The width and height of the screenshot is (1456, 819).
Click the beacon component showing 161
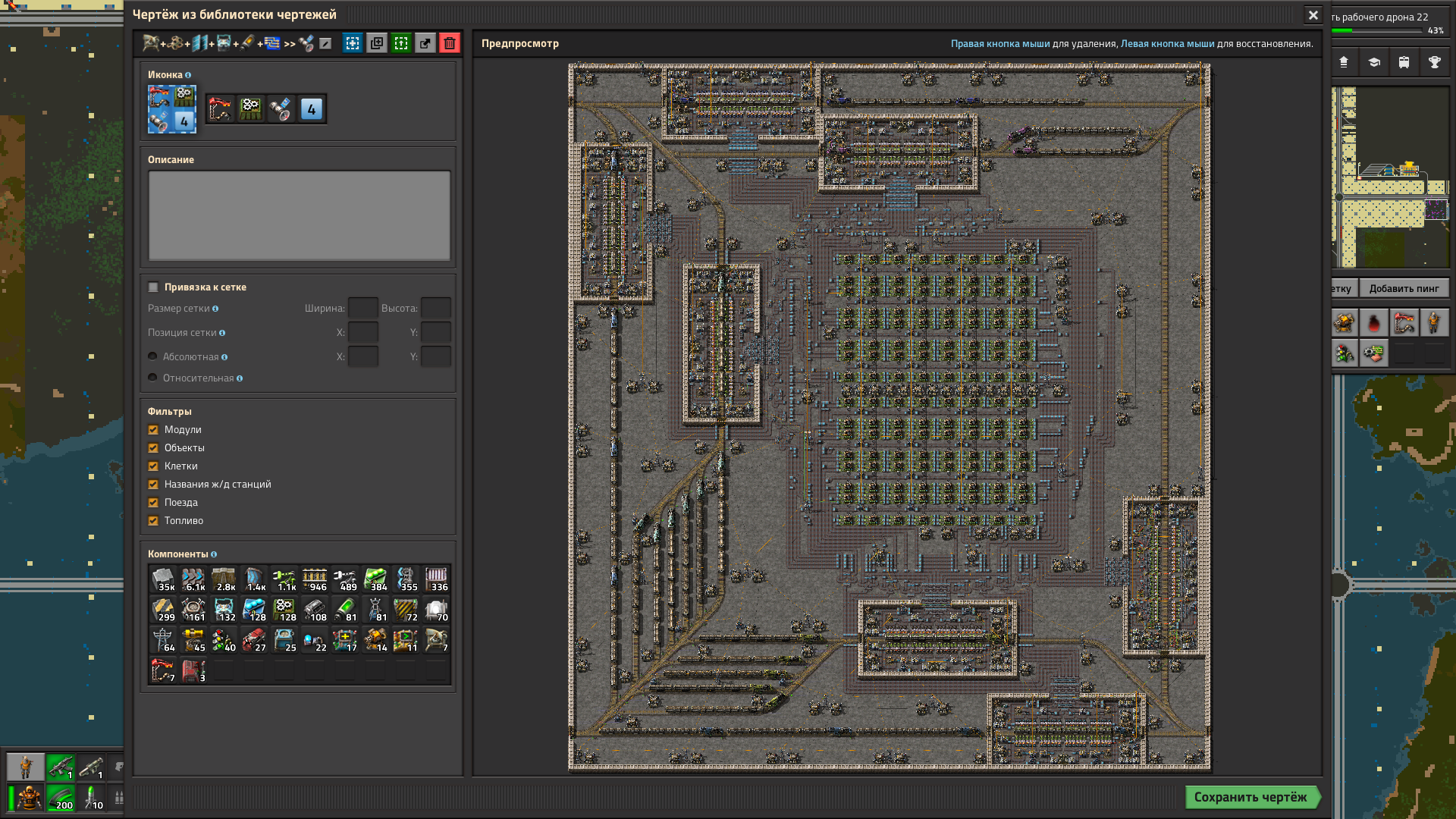[193, 610]
